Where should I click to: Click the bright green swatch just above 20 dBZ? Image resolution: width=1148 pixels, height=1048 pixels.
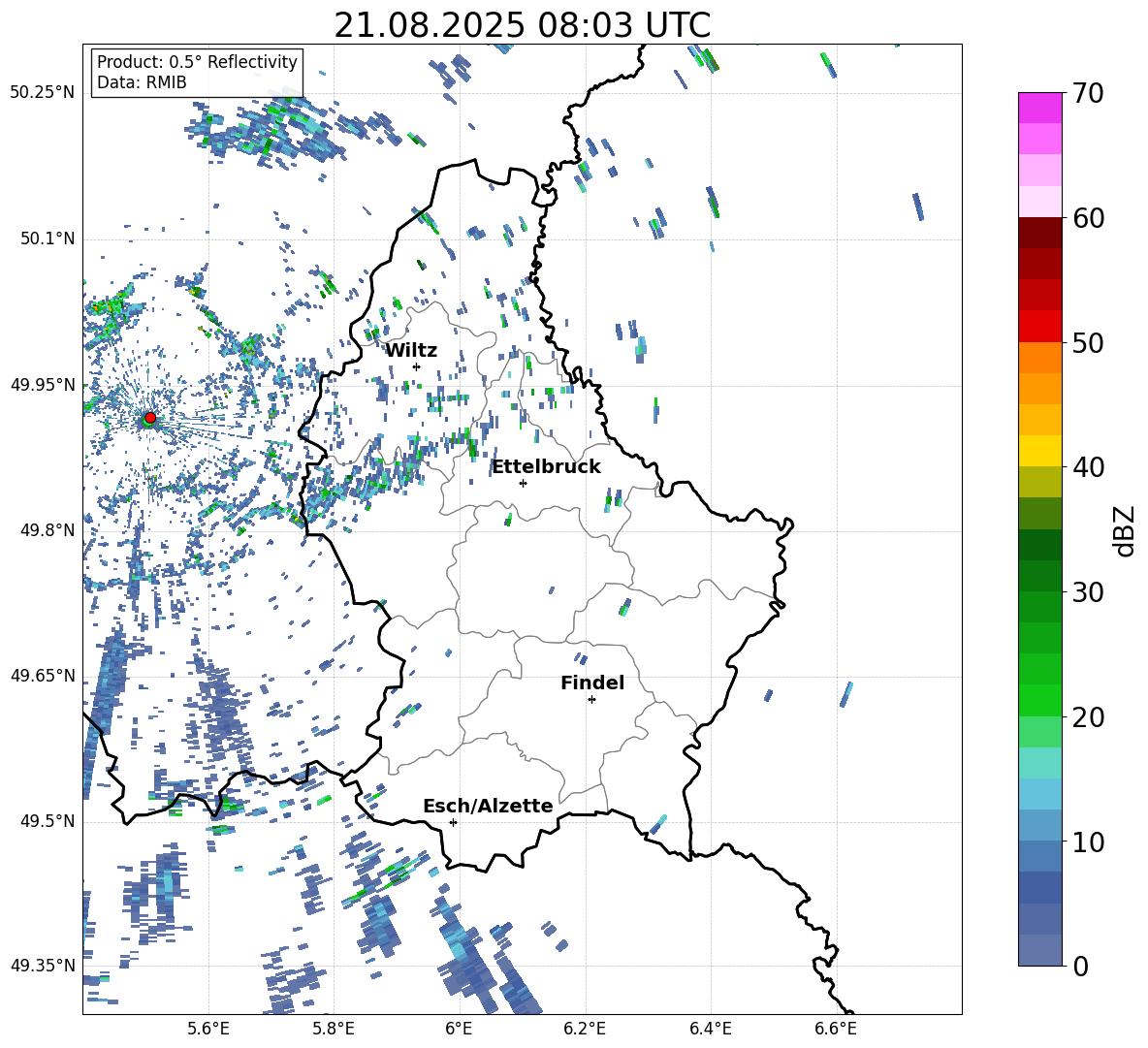tap(1039, 700)
